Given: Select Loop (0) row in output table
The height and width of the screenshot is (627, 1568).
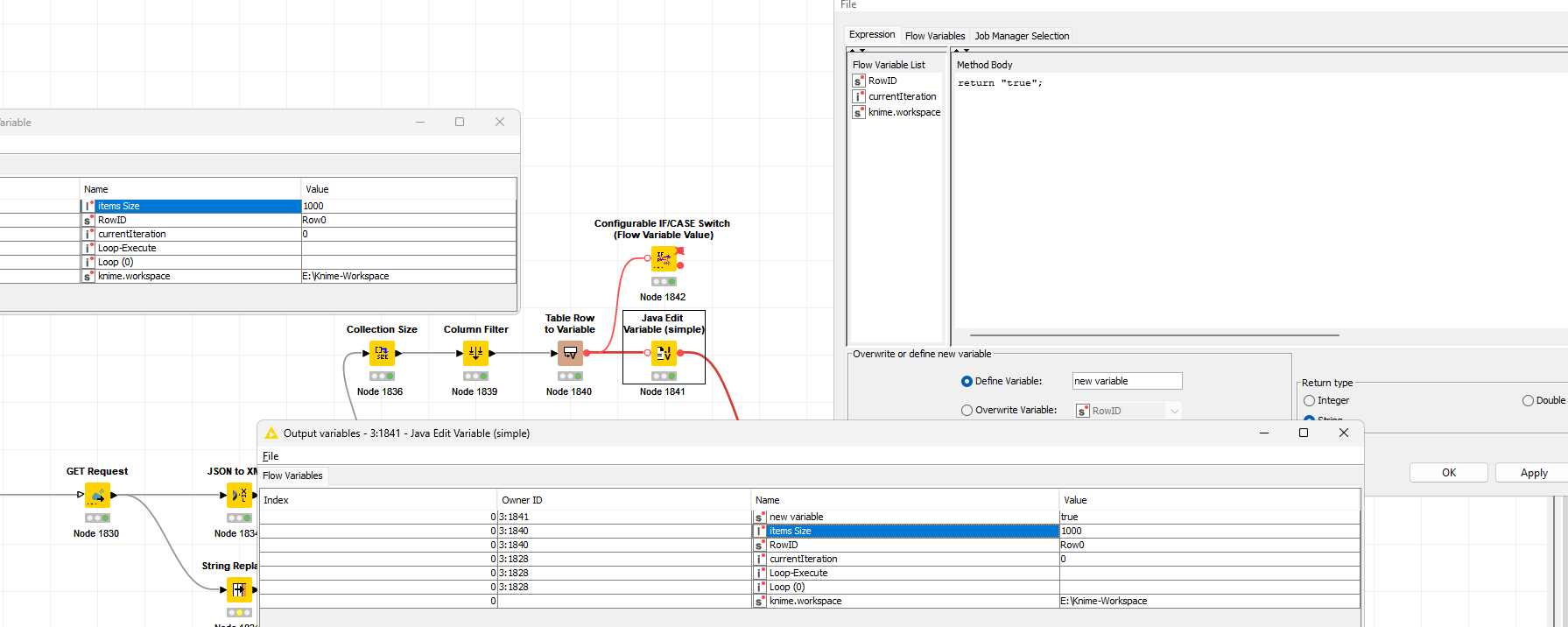Looking at the screenshot, I should coord(810,587).
